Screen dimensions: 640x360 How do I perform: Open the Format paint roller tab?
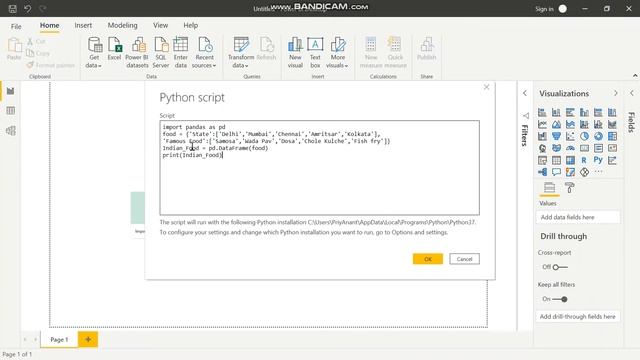[569, 188]
